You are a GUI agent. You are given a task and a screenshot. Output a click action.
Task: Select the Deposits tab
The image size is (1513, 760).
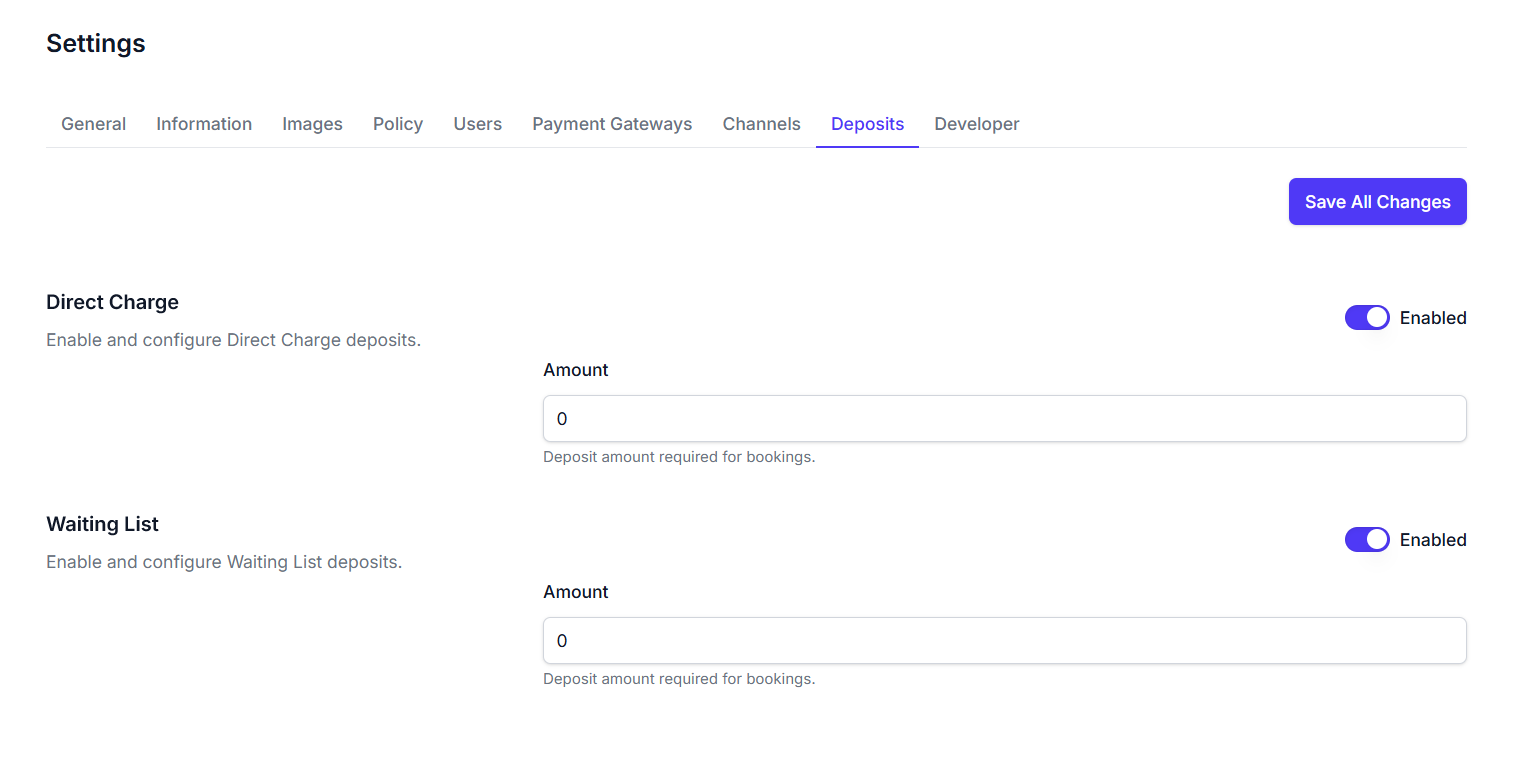tap(867, 124)
